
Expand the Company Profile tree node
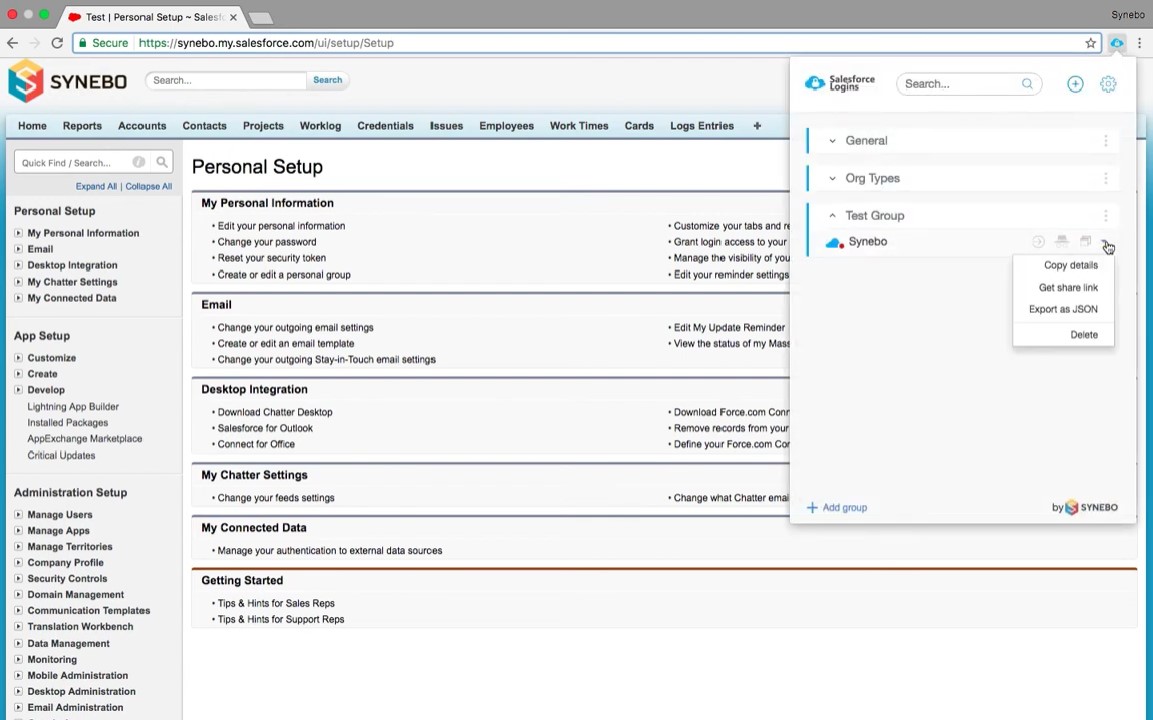[18, 562]
